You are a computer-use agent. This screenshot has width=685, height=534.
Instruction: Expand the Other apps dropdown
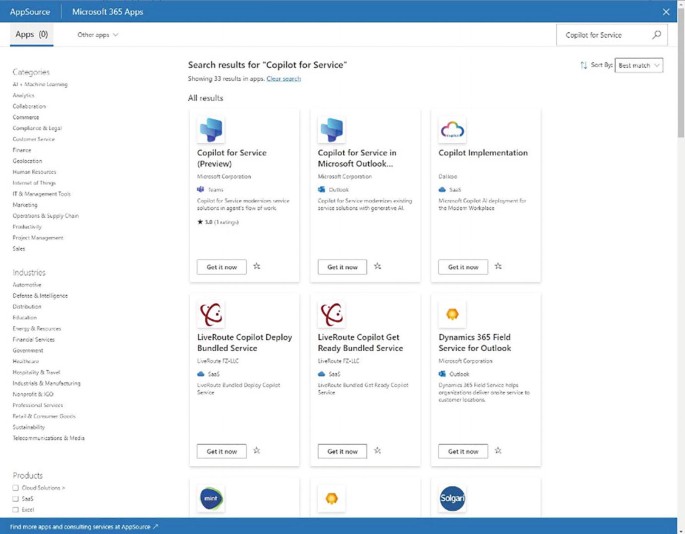[x=97, y=35]
